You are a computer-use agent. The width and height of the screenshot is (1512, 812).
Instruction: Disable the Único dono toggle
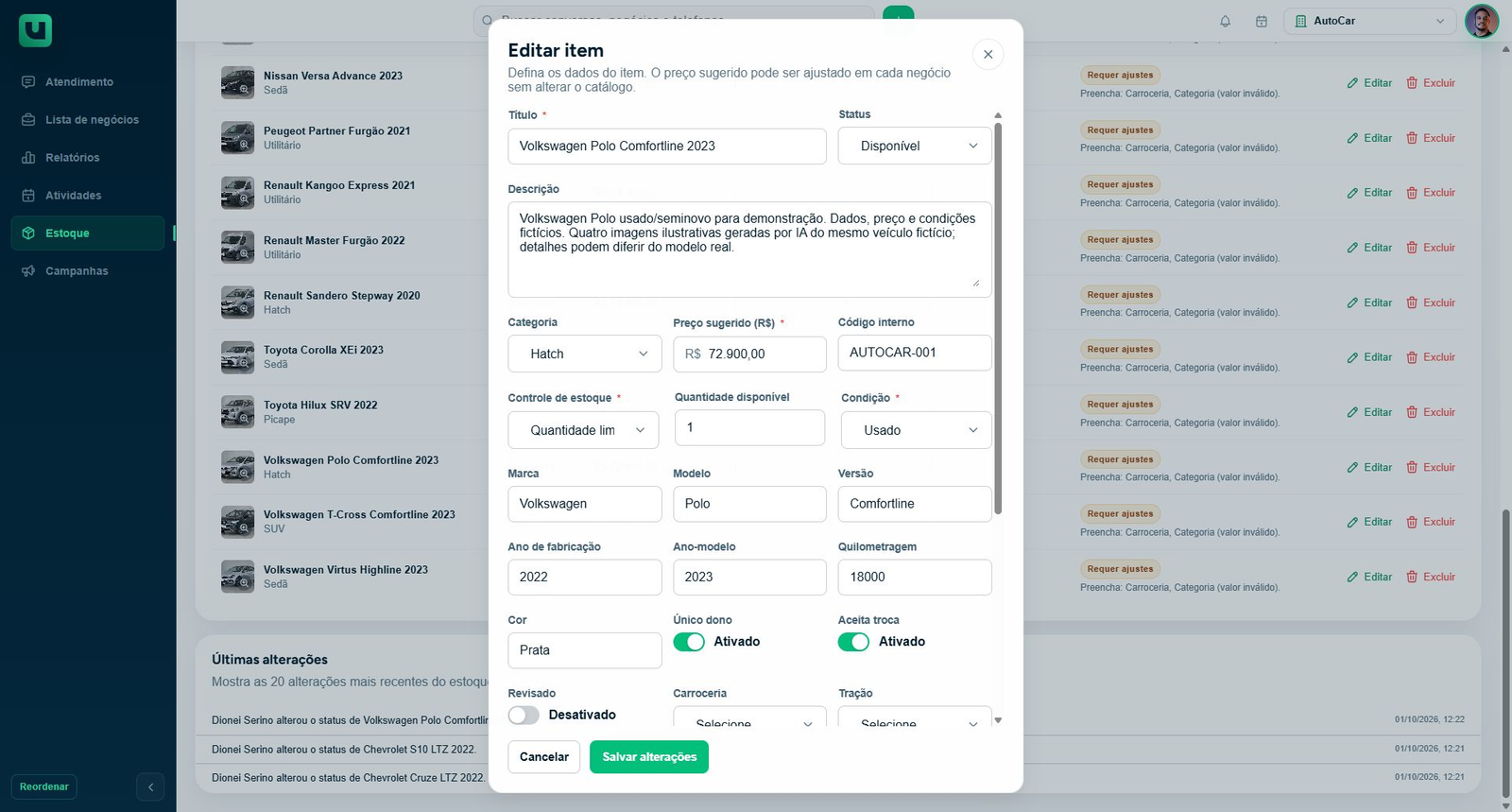click(689, 642)
